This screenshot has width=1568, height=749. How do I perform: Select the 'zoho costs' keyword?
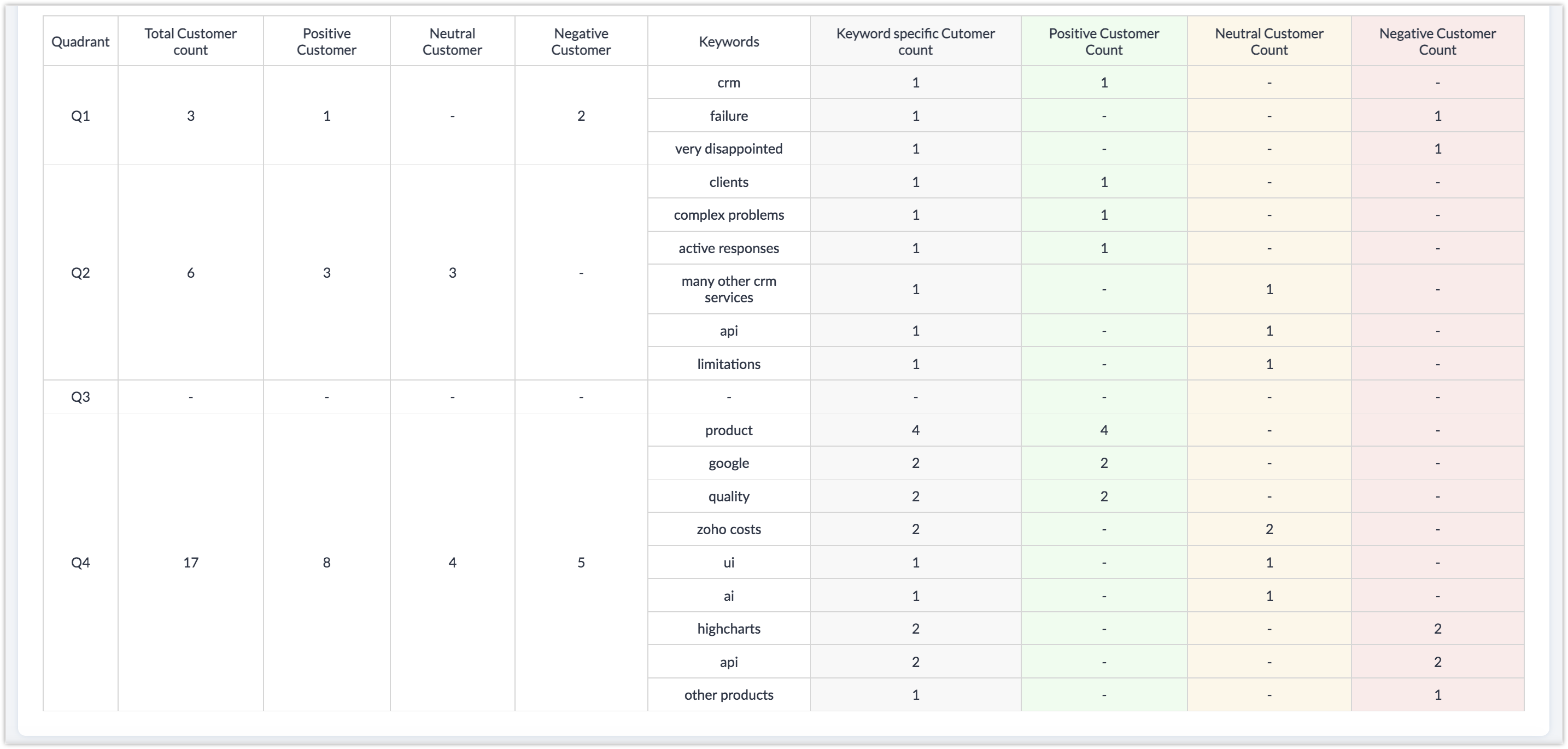click(x=729, y=529)
